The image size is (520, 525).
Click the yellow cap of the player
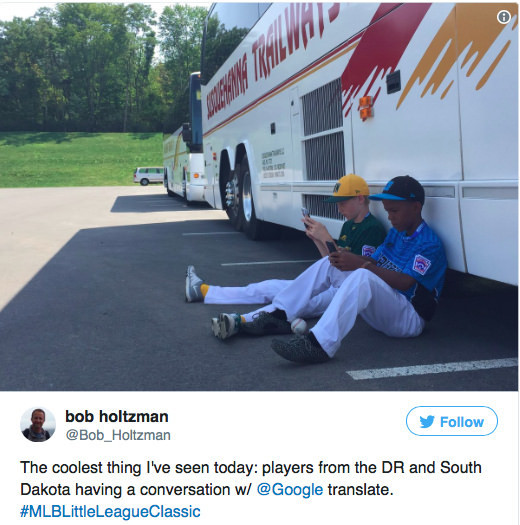point(348,188)
